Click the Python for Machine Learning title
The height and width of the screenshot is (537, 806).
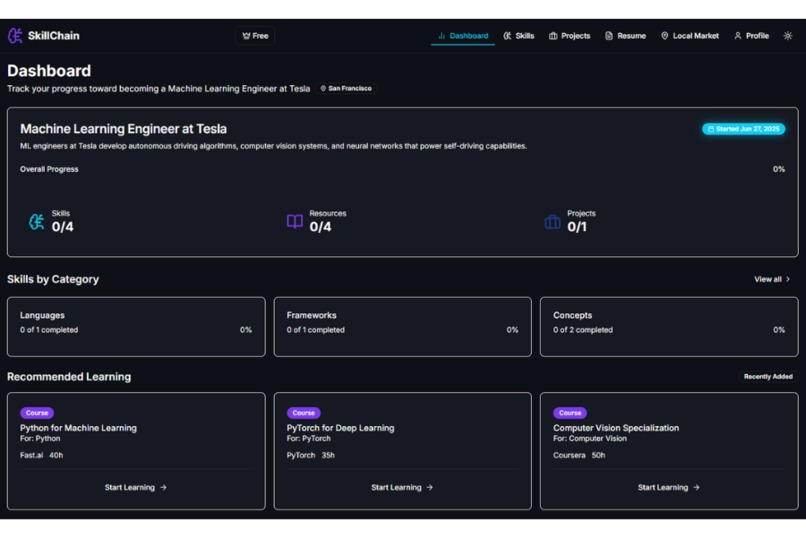pos(78,428)
